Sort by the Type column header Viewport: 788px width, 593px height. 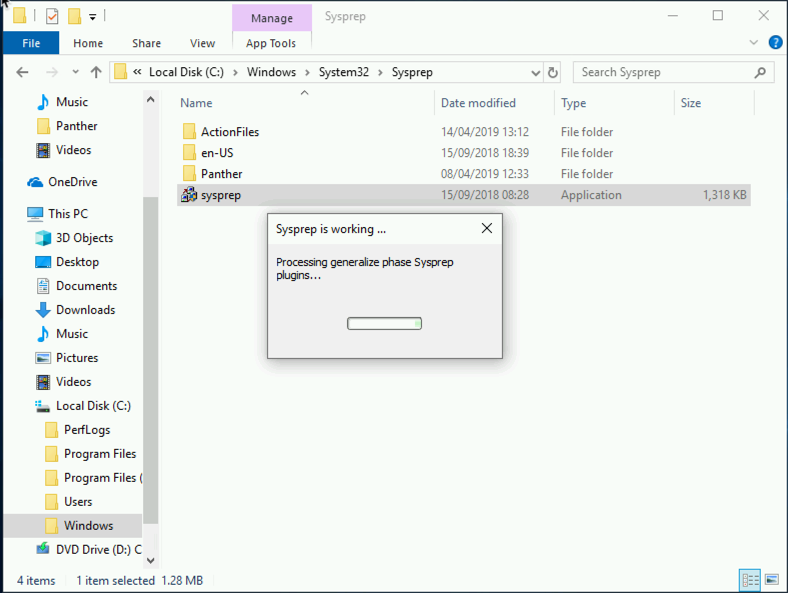[x=573, y=103]
